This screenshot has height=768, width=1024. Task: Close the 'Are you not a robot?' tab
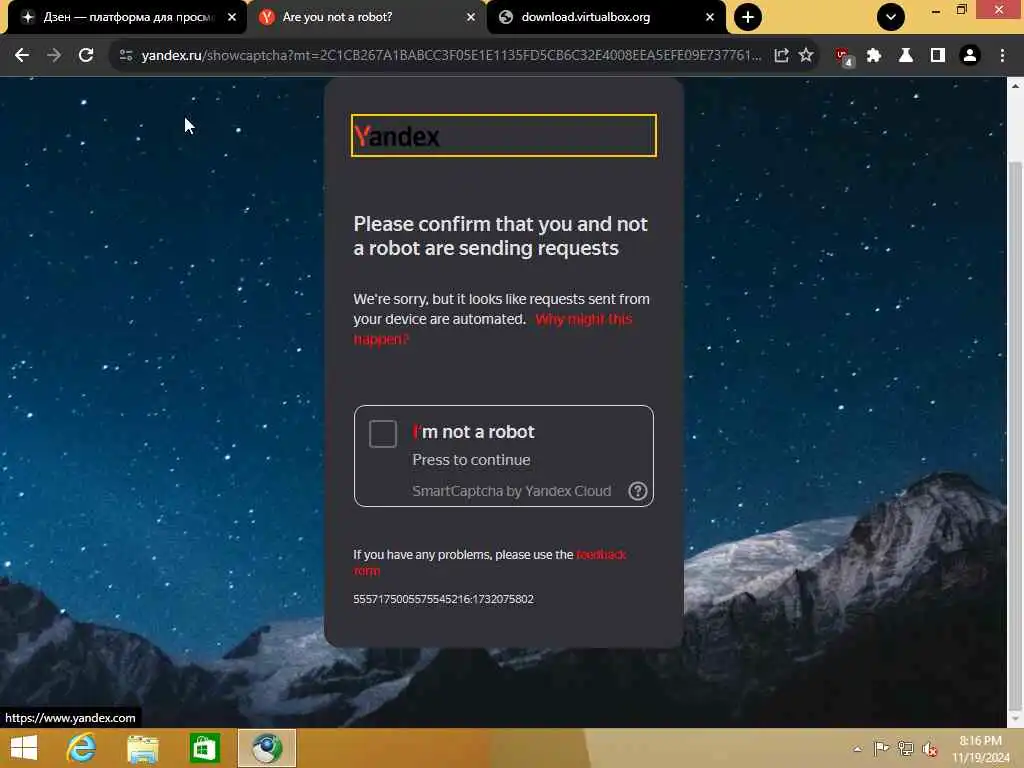tap(471, 17)
